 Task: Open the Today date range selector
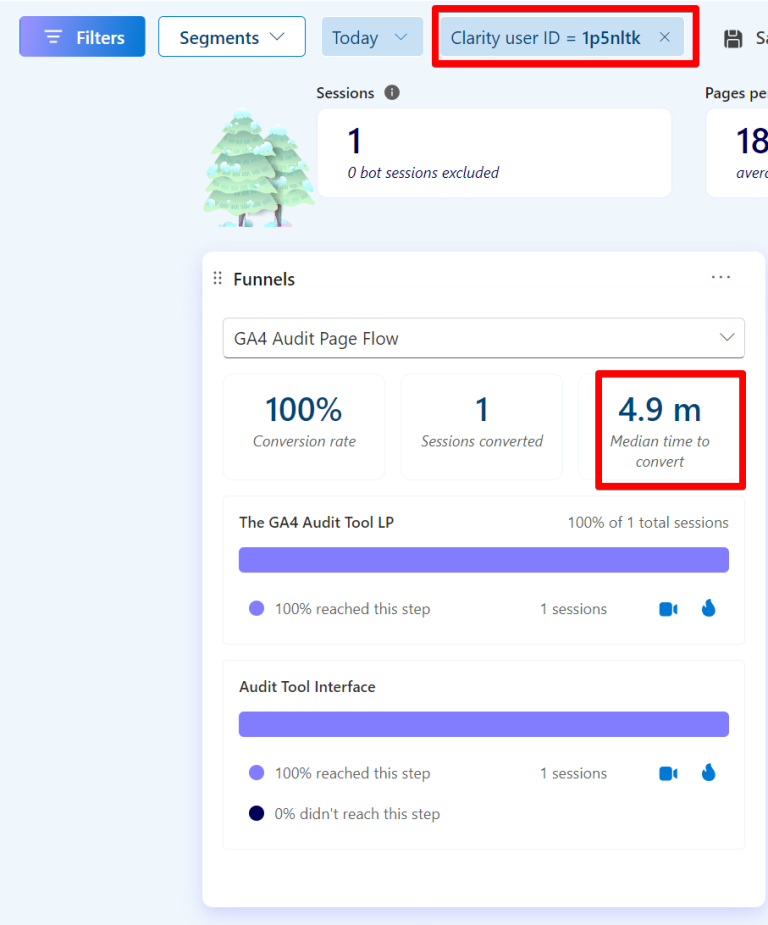click(372, 36)
